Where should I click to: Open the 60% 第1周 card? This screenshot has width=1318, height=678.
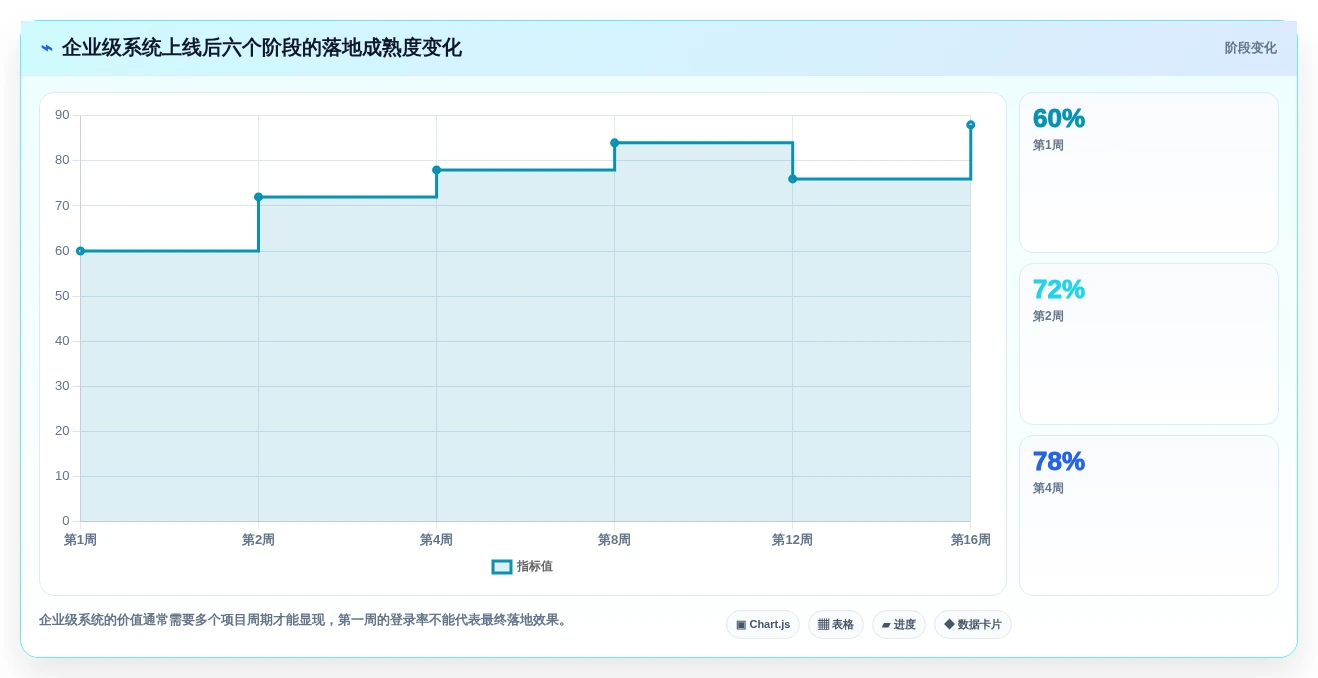pos(1149,173)
